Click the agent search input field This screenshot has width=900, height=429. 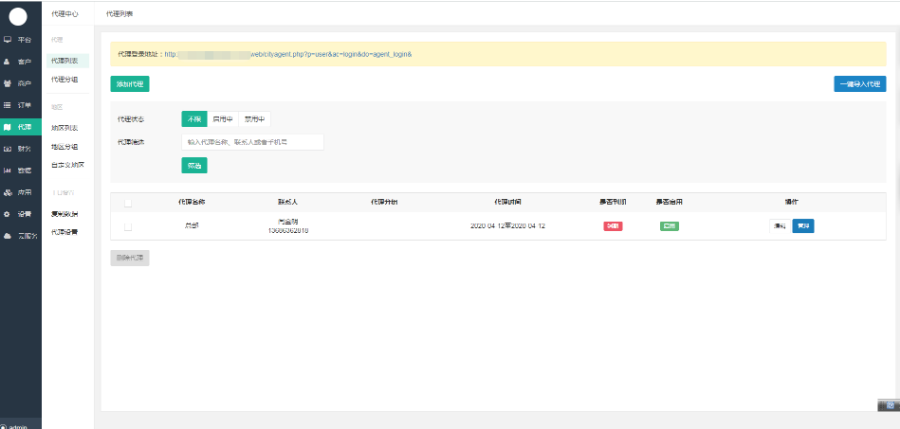pos(252,142)
